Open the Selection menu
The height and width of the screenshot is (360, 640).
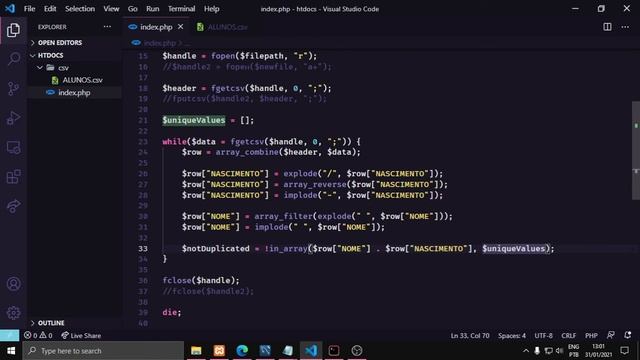[x=80, y=9]
